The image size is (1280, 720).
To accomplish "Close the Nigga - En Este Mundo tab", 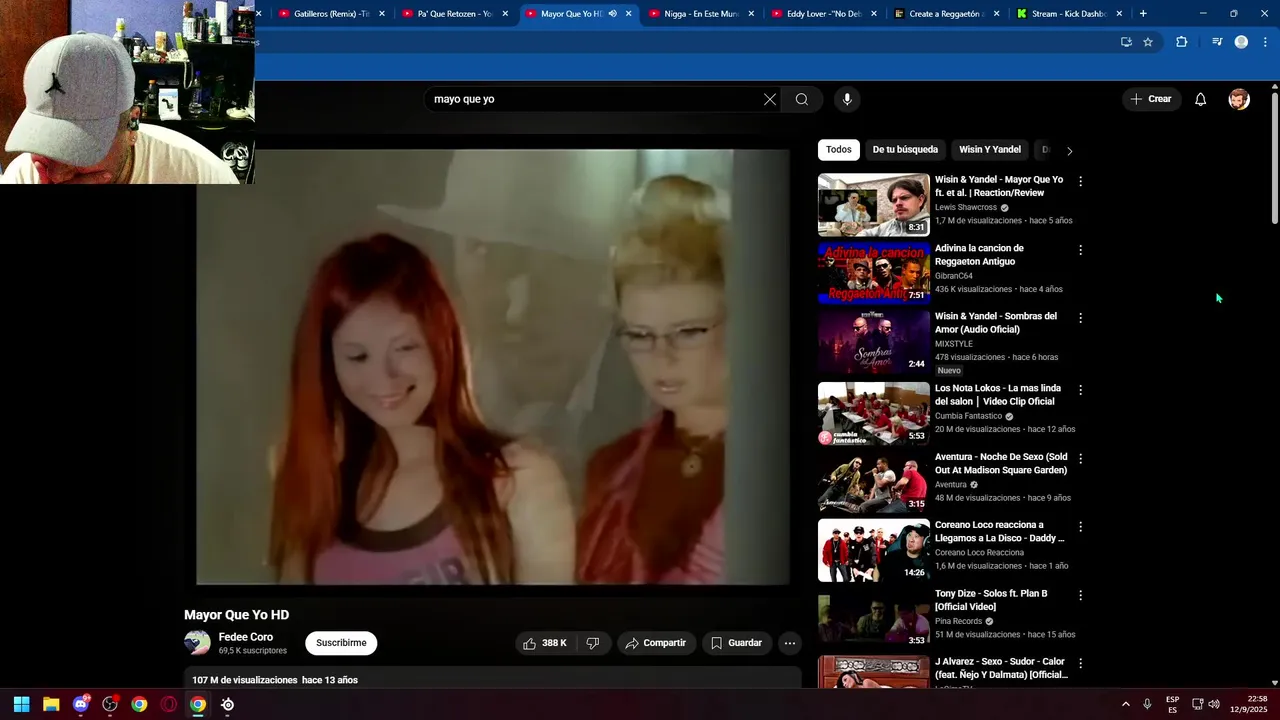I will 751,14.
